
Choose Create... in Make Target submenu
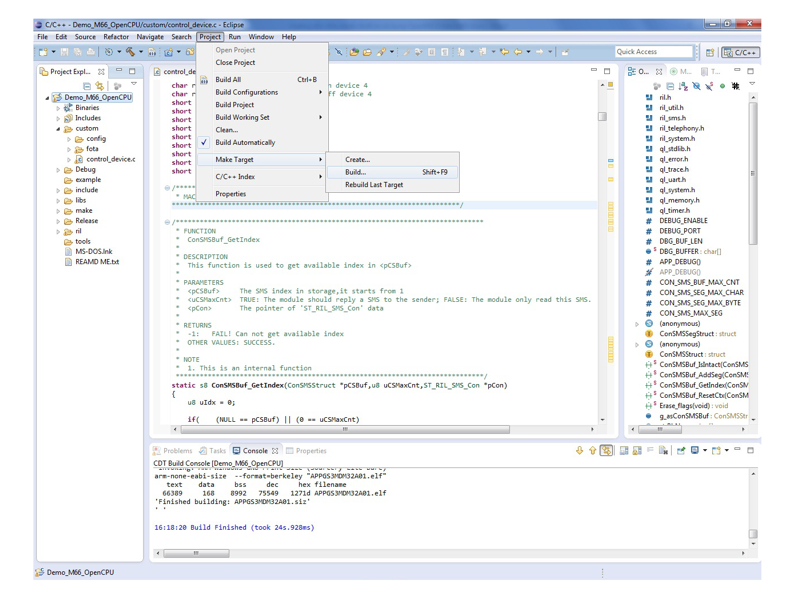pos(392,160)
